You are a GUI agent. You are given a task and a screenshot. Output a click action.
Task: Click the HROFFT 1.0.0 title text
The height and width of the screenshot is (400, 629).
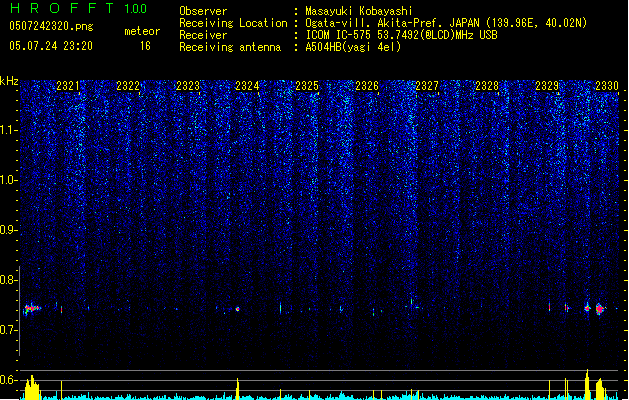pos(78,8)
